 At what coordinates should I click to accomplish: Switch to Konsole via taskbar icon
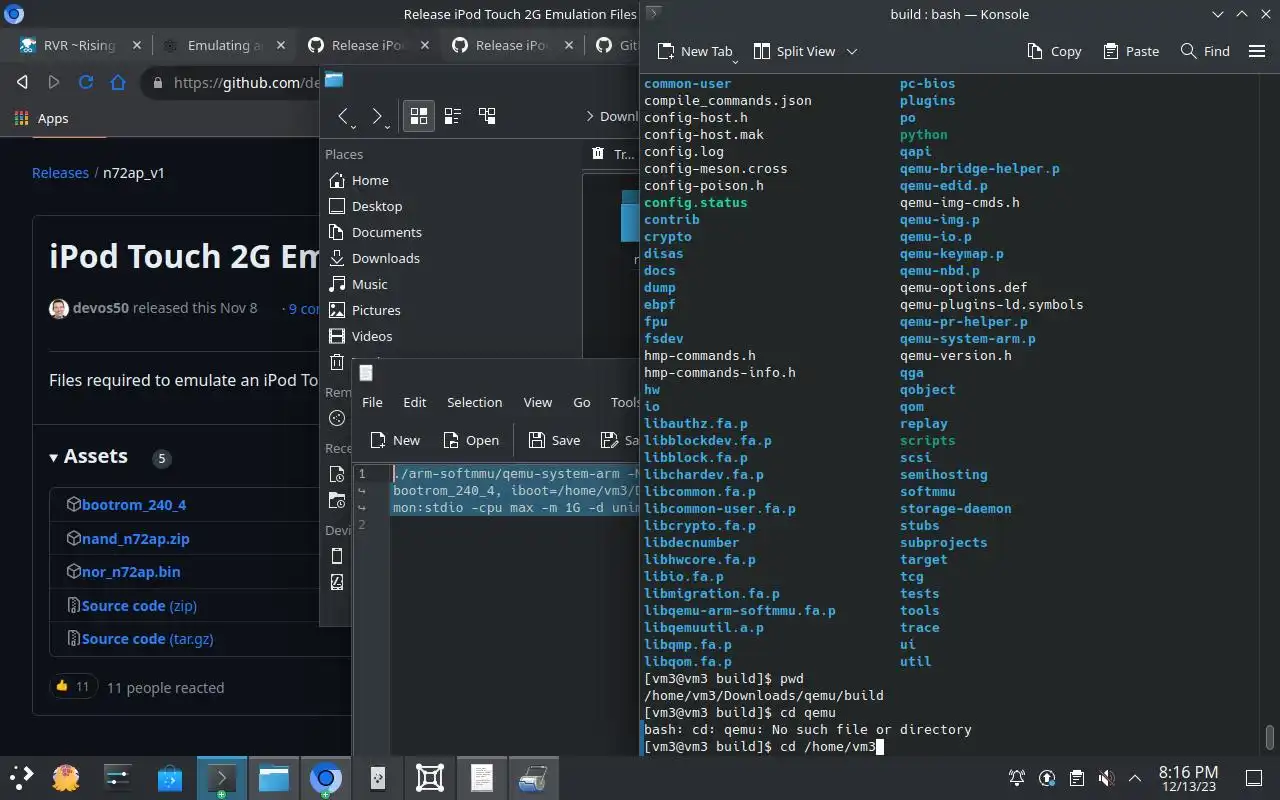[222, 777]
